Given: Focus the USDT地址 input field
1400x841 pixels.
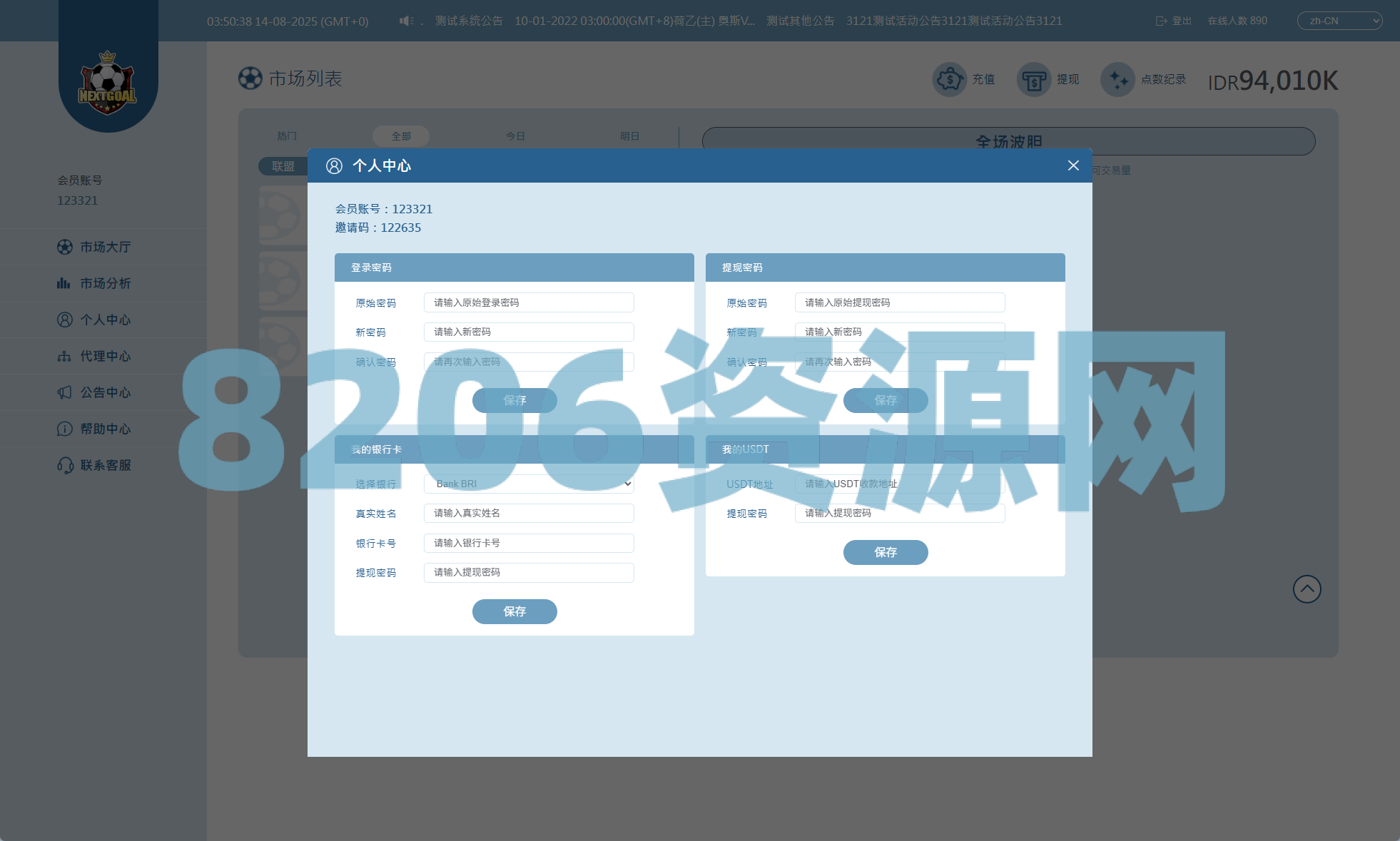Looking at the screenshot, I should (900, 484).
